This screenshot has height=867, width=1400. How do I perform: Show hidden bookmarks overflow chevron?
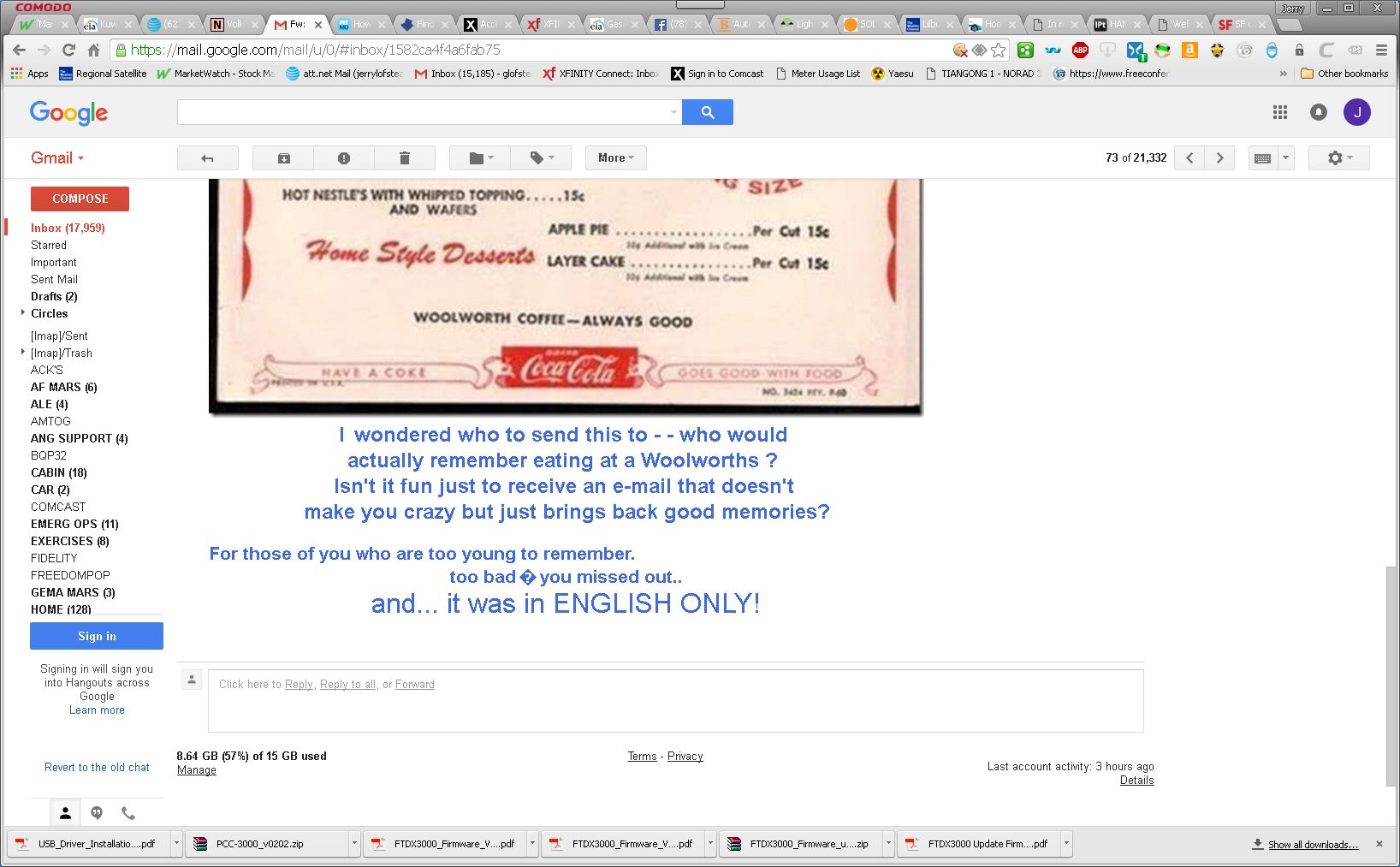tap(1283, 74)
